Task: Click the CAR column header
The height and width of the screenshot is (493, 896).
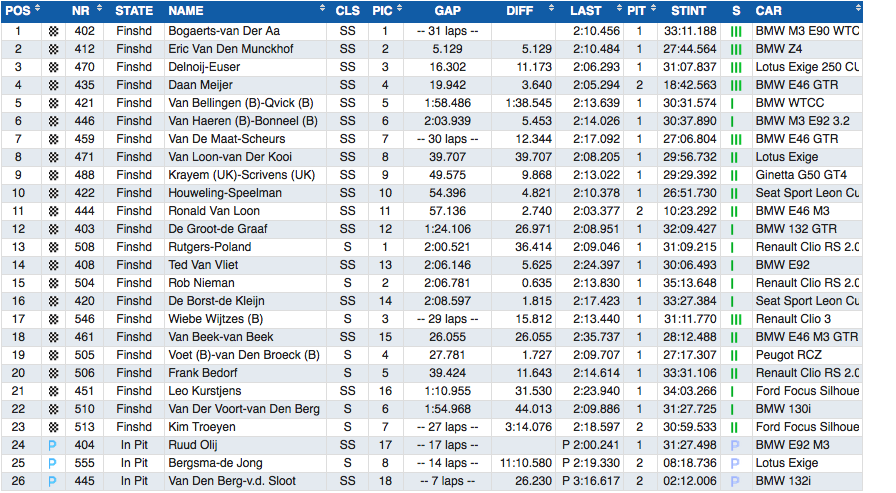Action: (770, 10)
